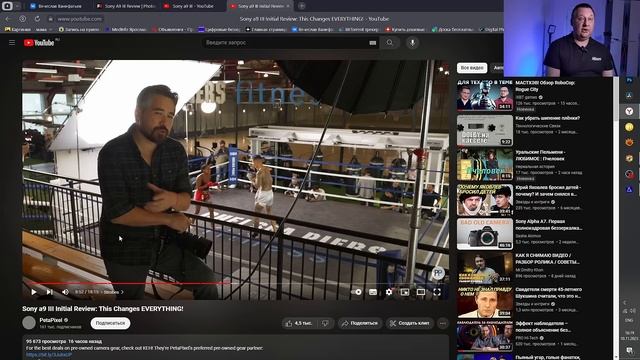Open the YouTube hamburger guide menu
The image size is (640, 360).
coord(12,42)
